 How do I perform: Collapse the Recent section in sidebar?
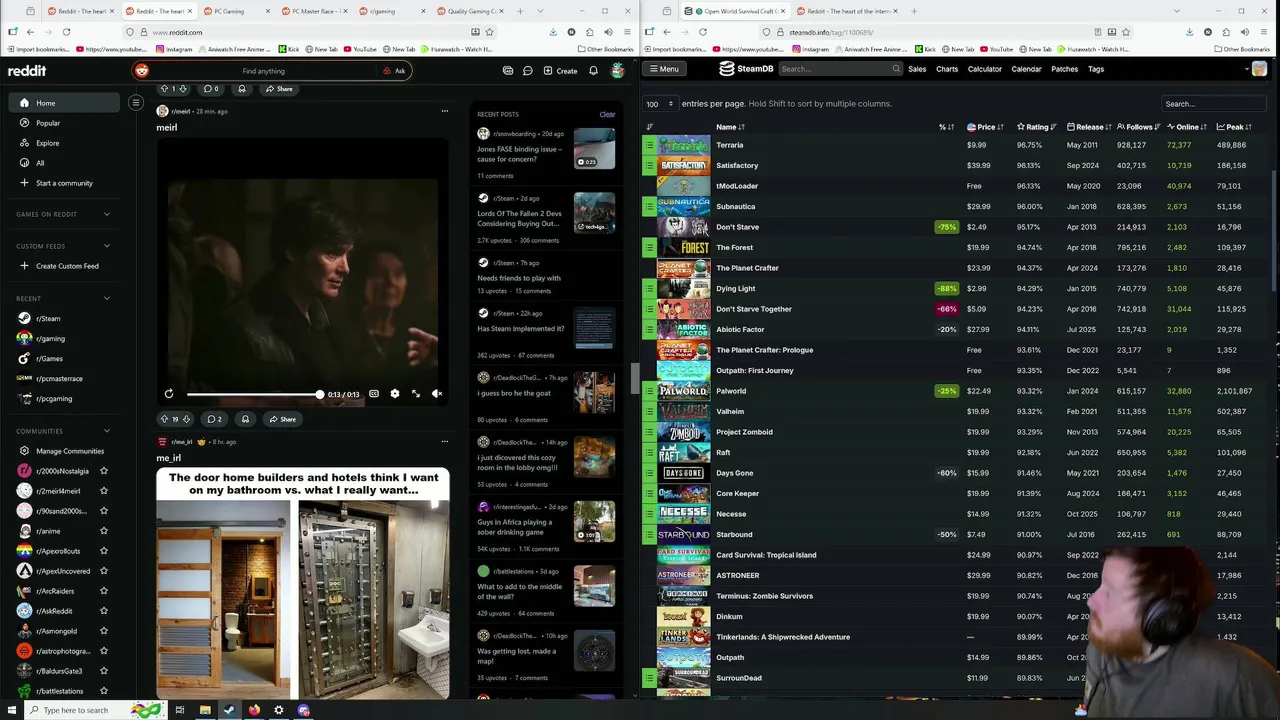107,298
